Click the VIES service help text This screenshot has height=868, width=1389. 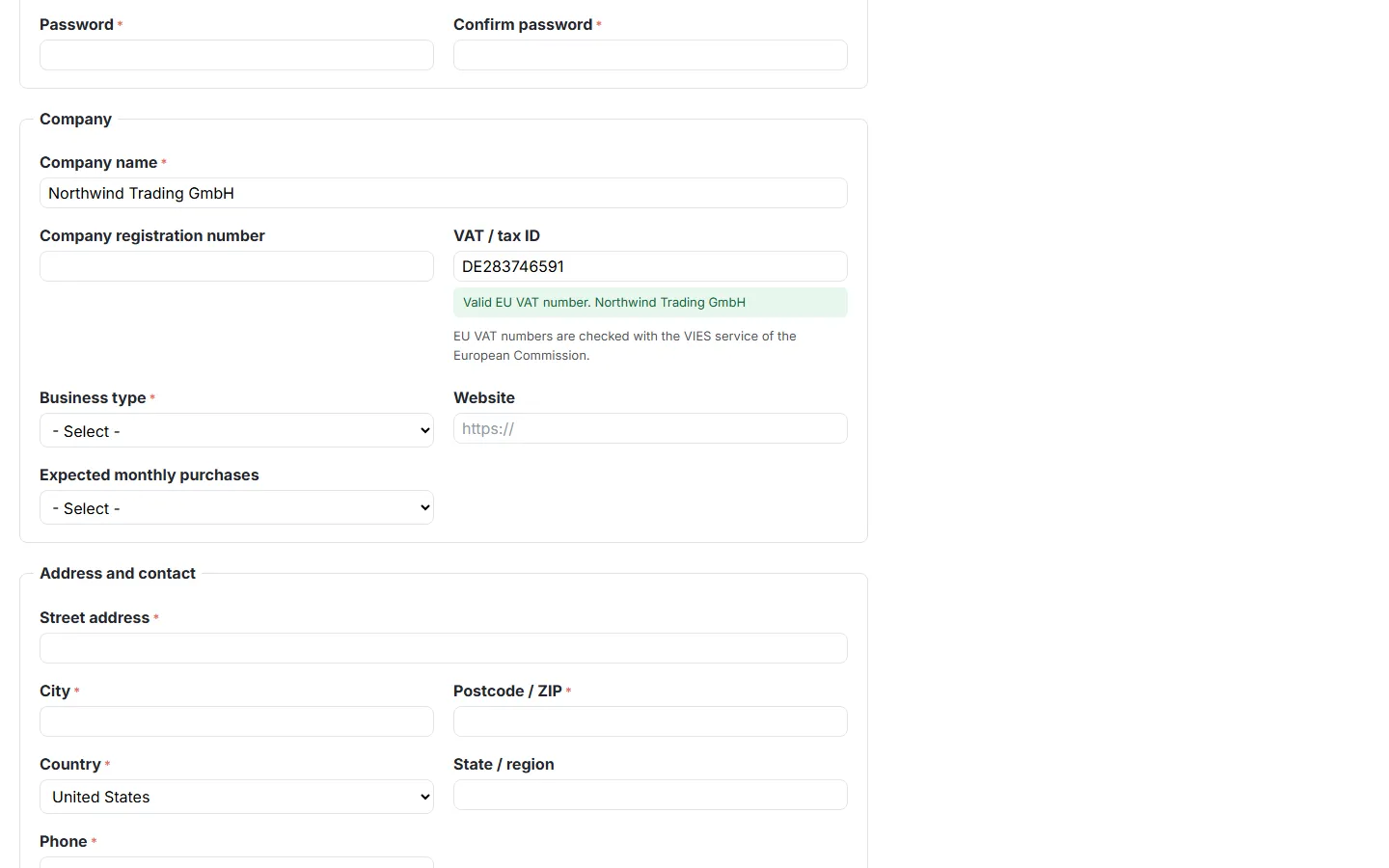(x=625, y=345)
